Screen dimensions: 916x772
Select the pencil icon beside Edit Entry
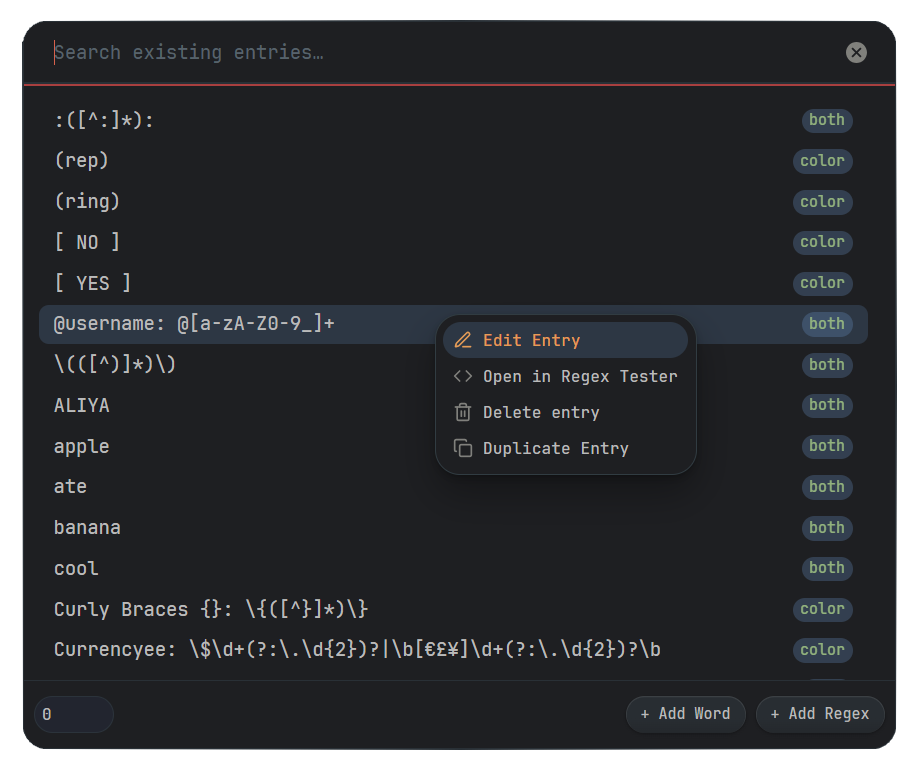click(x=463, y=340)
